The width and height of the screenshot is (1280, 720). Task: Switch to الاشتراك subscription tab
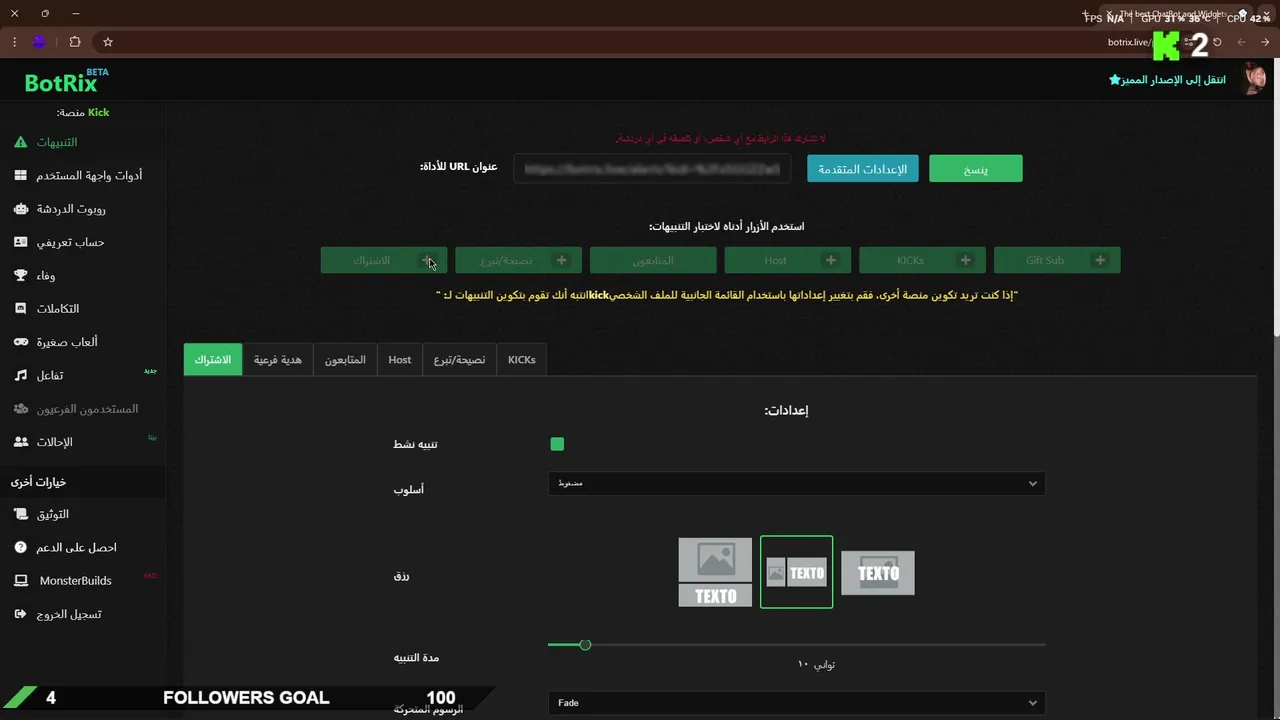(213, 360)
